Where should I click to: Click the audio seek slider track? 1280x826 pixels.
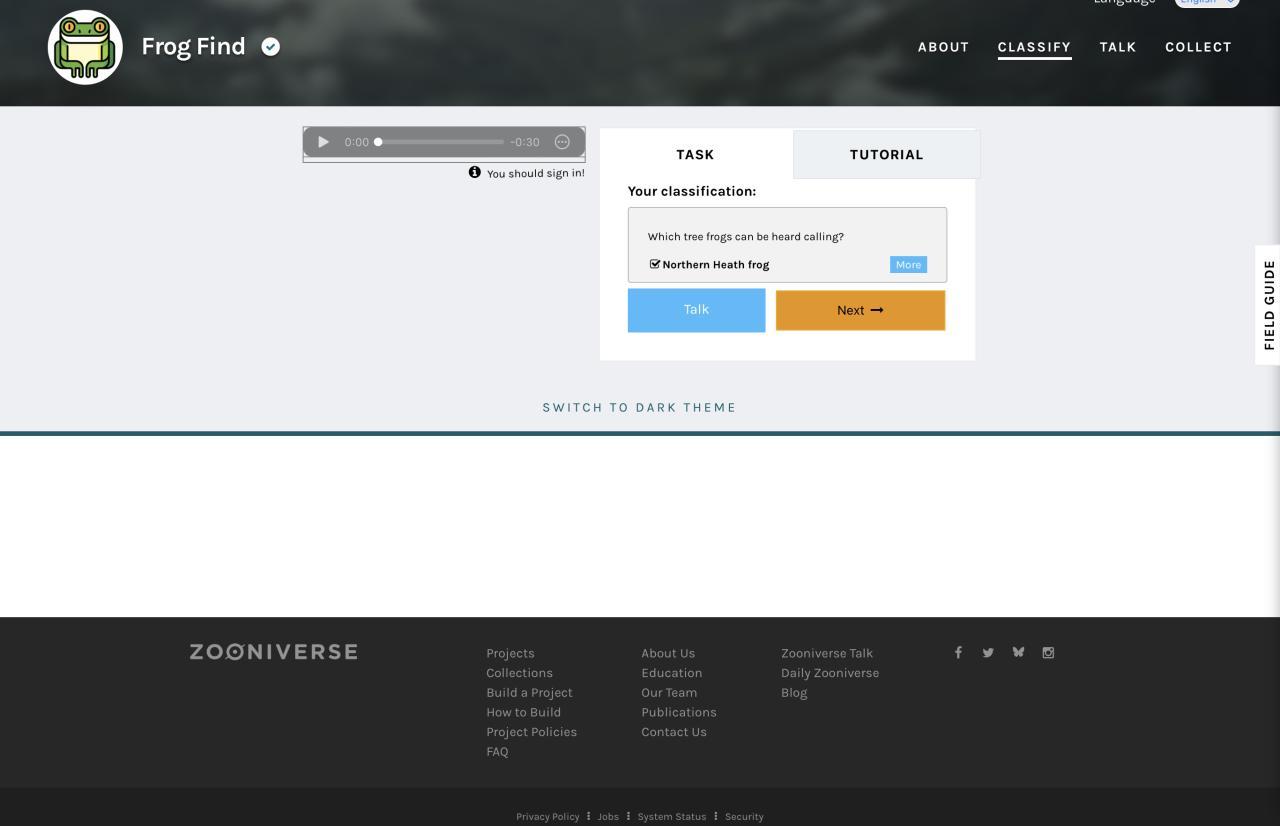tap(441, 142)
